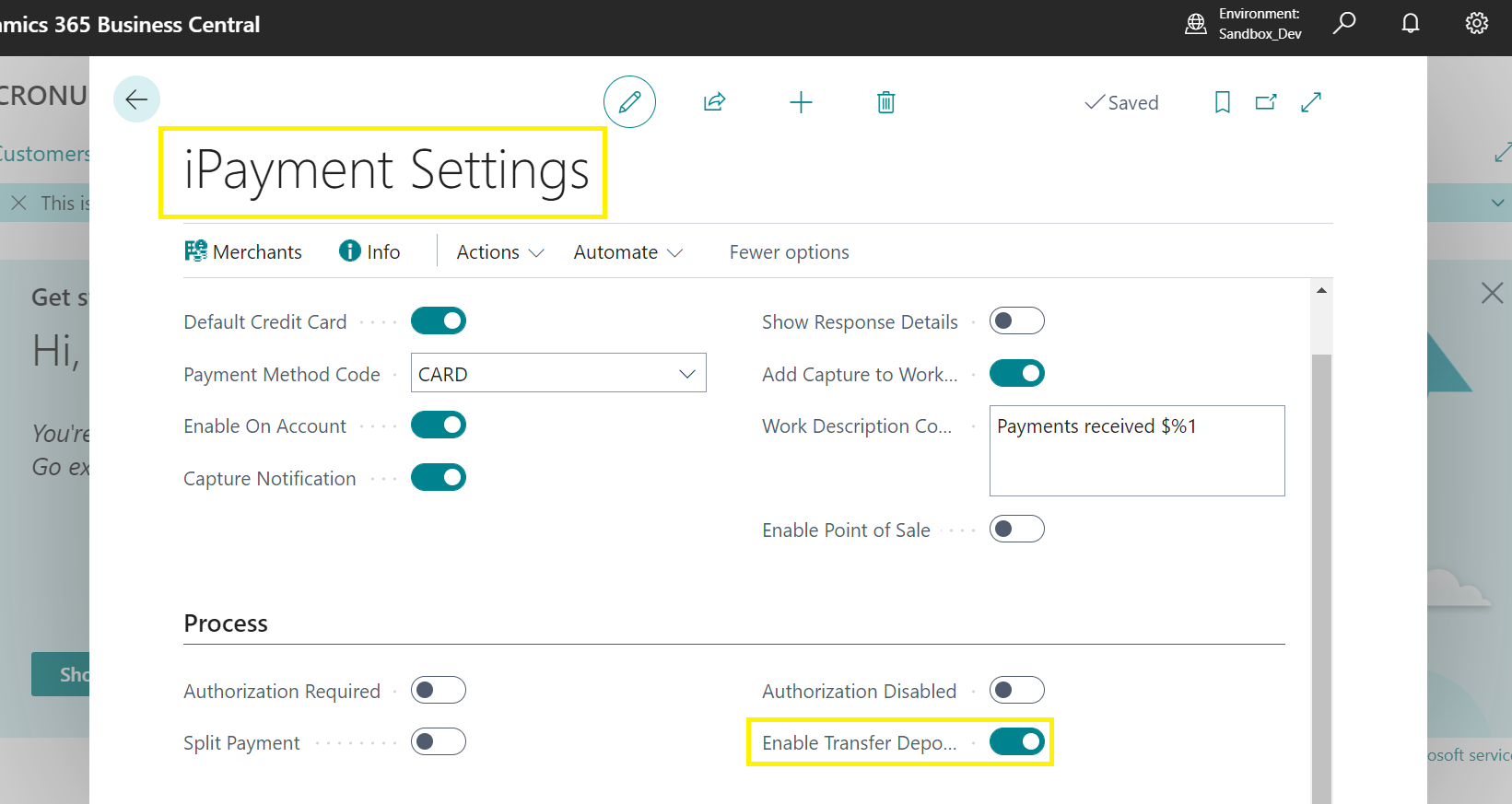Expand the Actions menu
1512x804 pixels.
(x=500, y=252)
